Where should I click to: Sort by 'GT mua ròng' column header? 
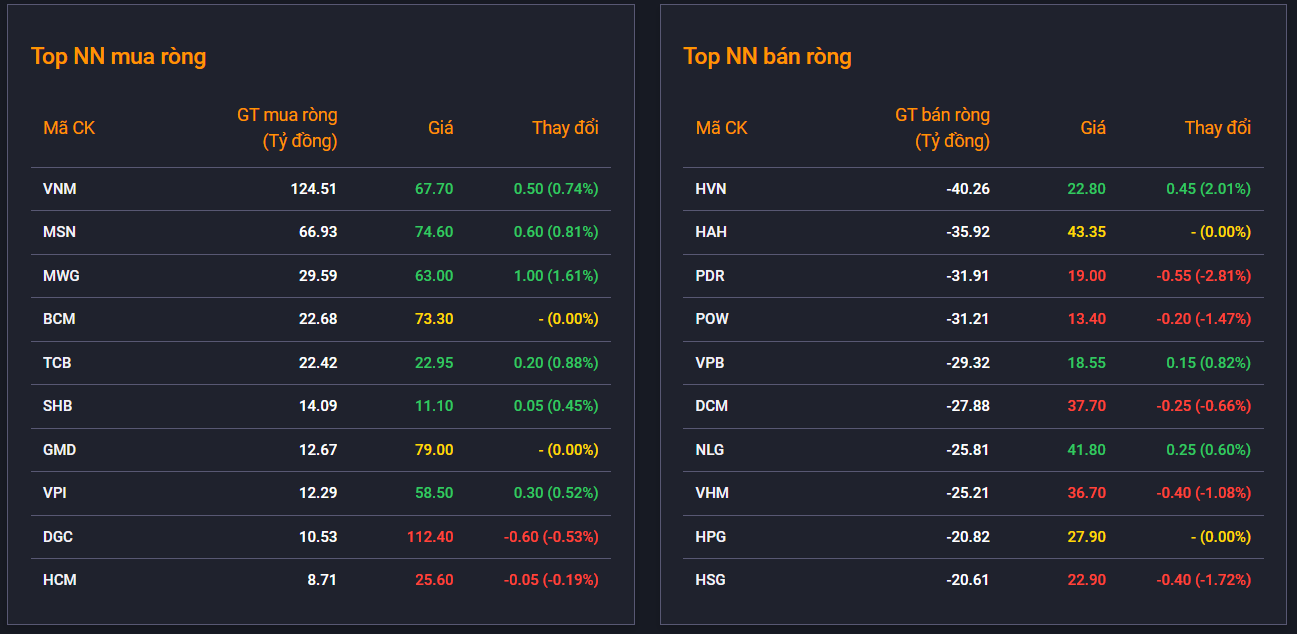[x=287, y=128]
